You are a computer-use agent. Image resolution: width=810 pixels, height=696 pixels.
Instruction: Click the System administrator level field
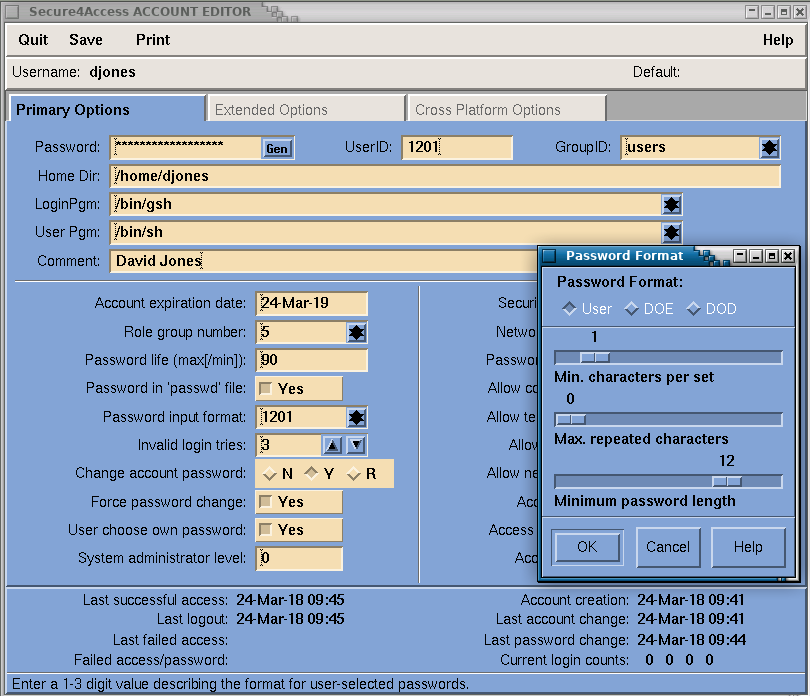(299, 559)
